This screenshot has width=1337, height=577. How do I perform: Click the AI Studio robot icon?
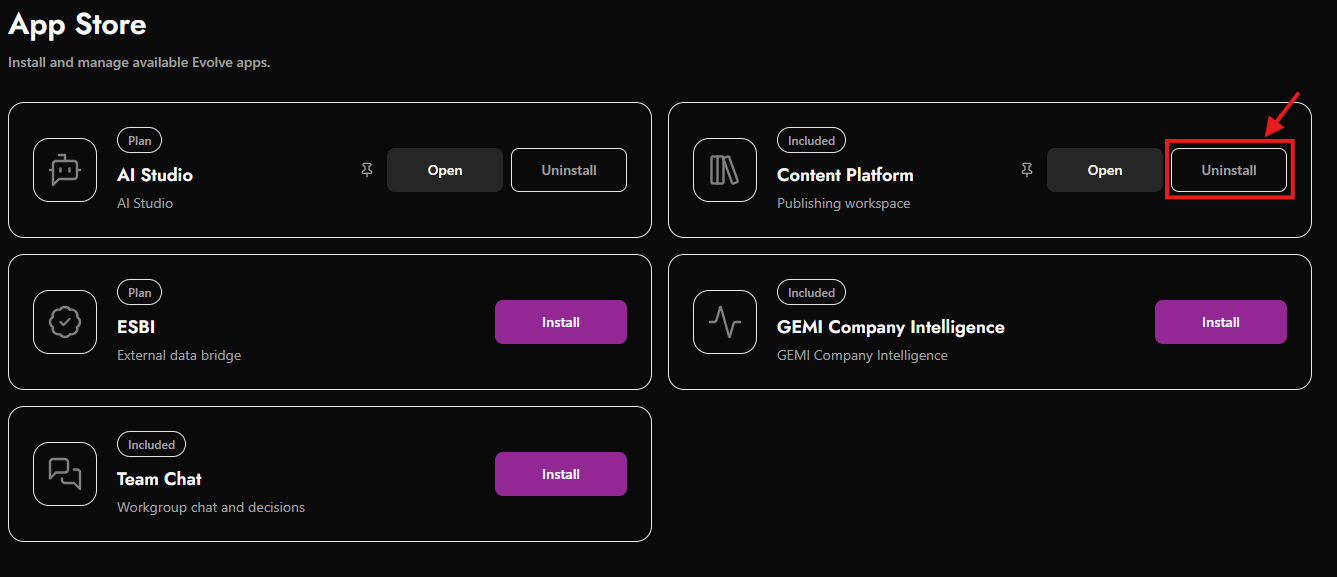pos(65,170)
